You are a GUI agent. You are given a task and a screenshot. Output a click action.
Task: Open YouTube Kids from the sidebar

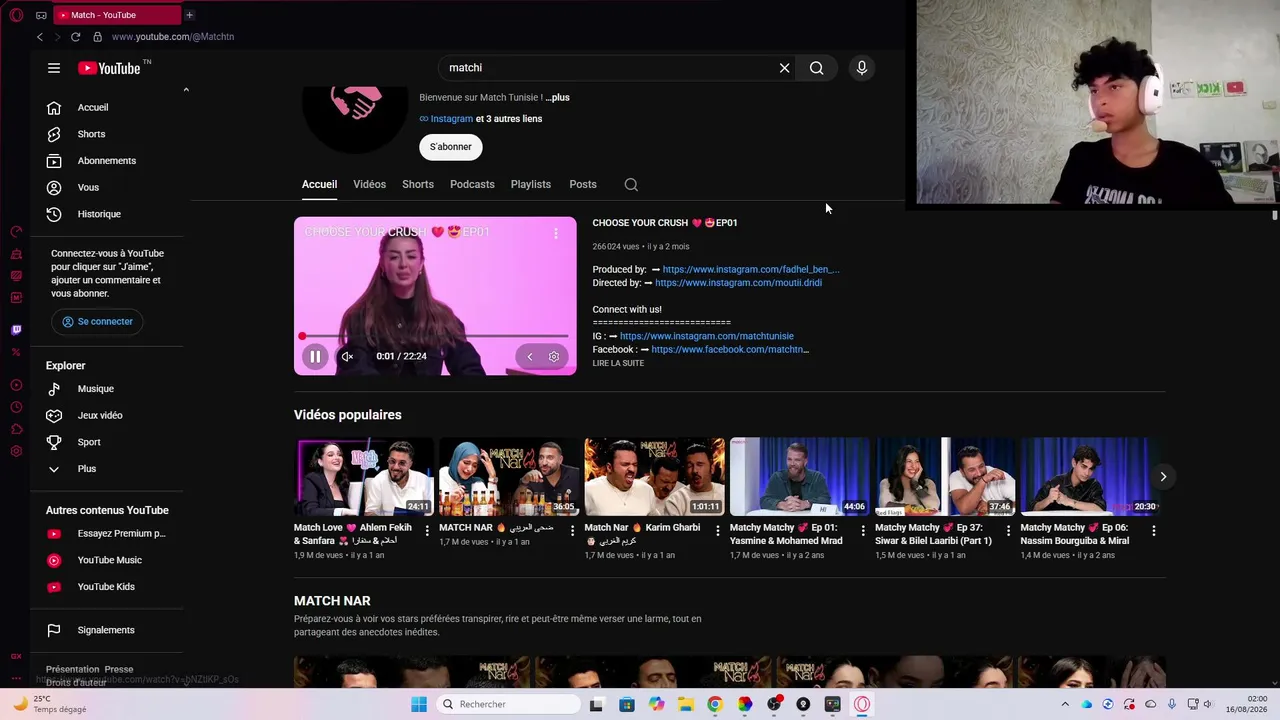tap(107, 587)
